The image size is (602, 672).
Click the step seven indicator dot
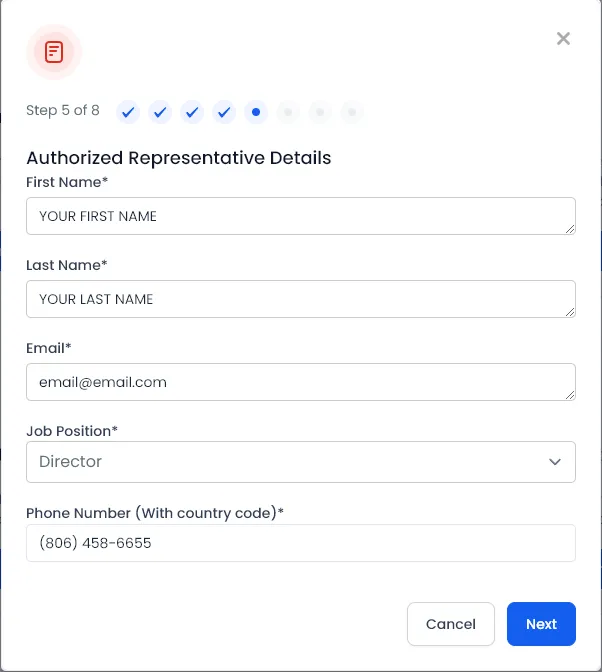(320, 112)
